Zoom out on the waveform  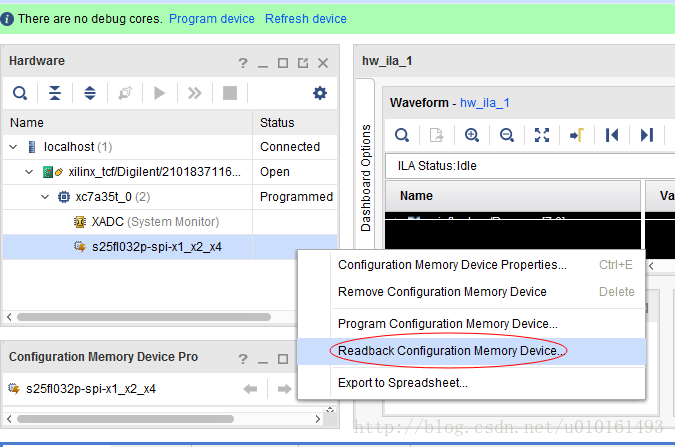click(507, 135)
